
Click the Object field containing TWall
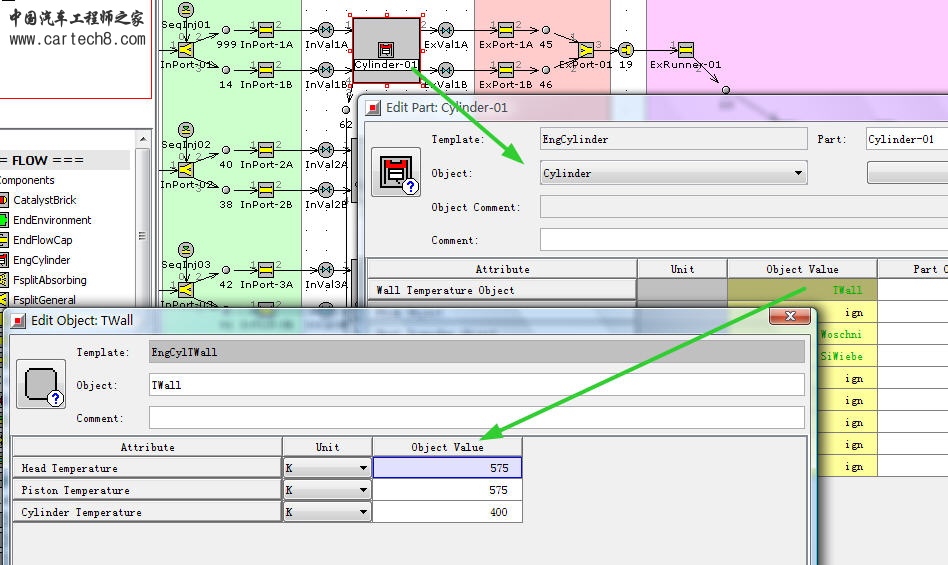coord(476,385)
